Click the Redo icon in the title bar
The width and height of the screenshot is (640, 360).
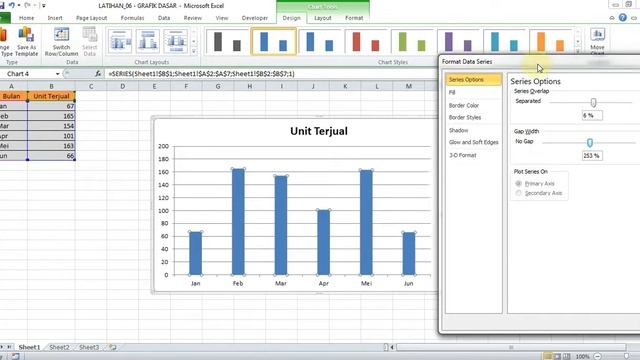coord(27,5)
